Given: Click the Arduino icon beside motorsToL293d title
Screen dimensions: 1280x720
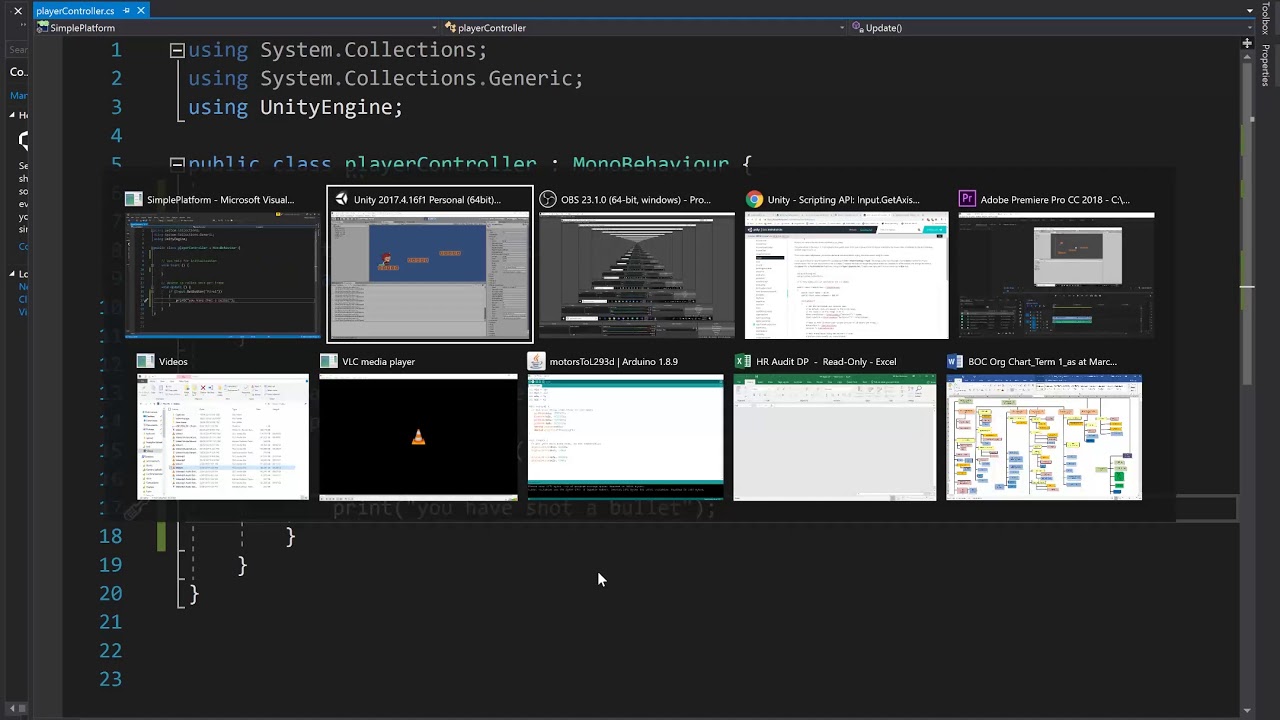Looking at the screenshot, I should 536,361.
